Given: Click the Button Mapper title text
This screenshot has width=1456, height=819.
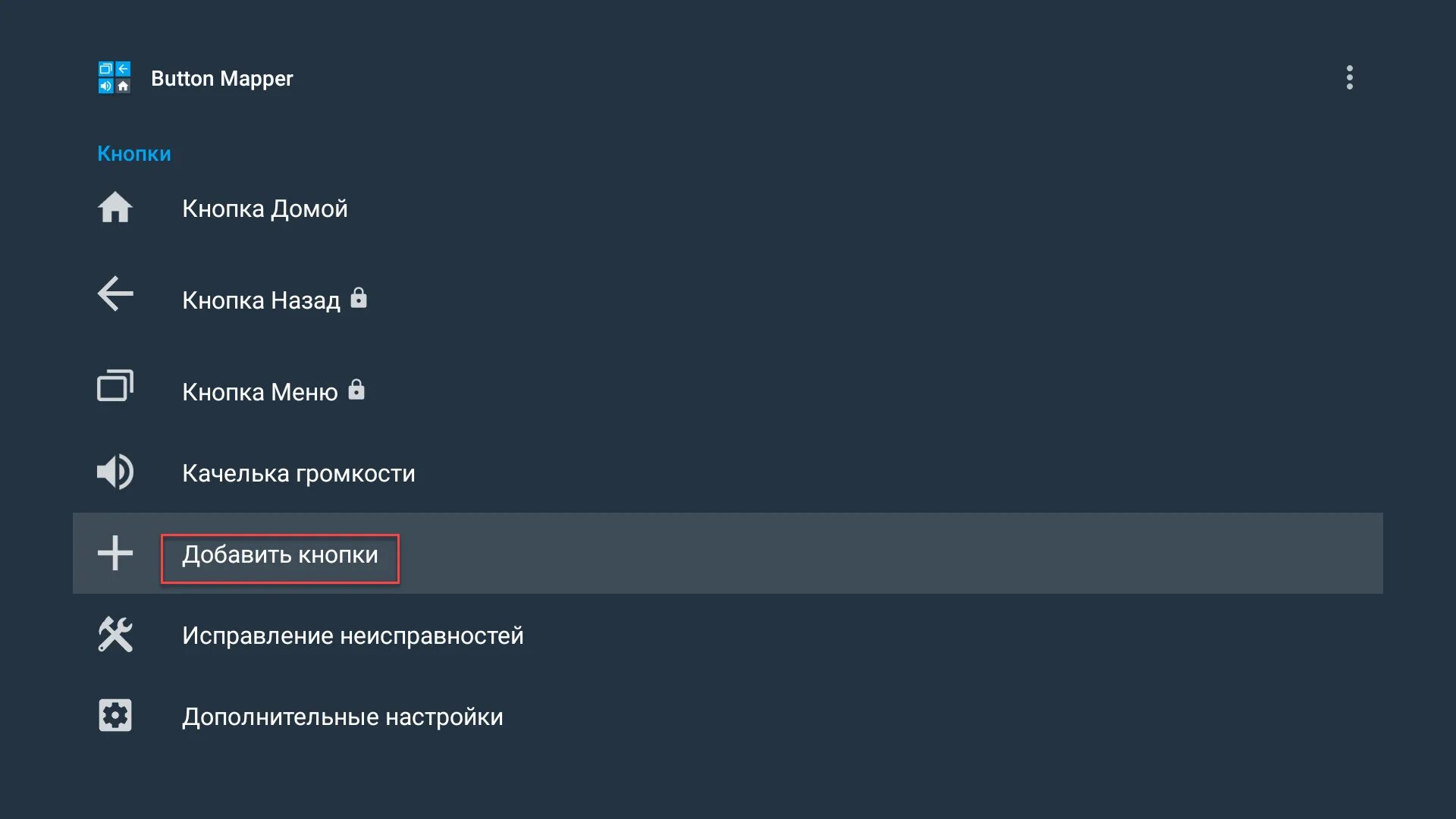Looking at the screenshot, I should (x=221, y=78).
